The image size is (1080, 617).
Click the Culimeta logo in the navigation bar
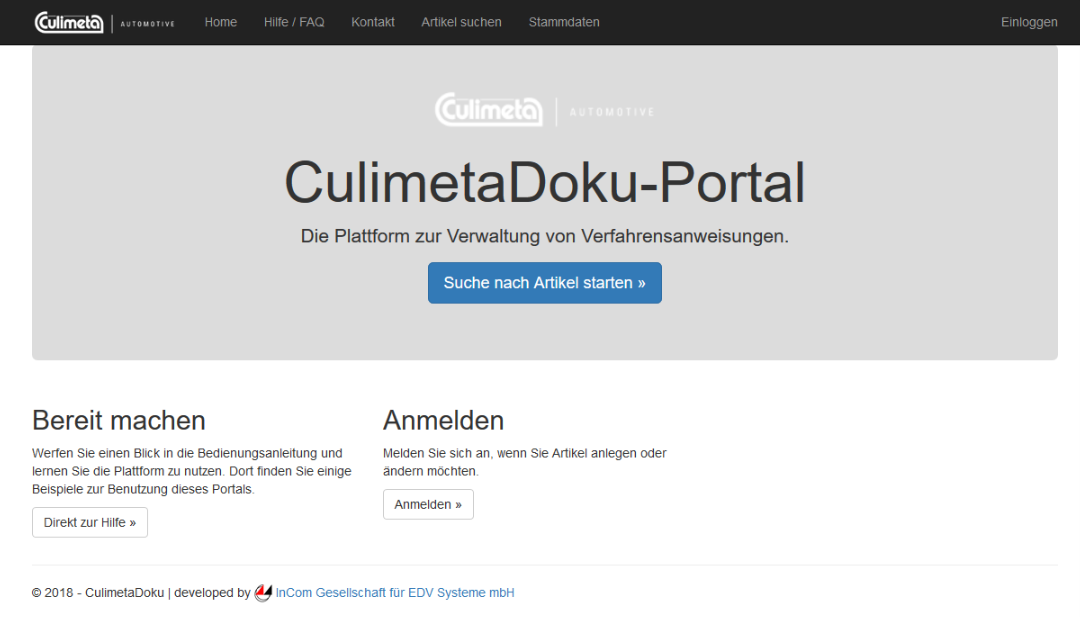coord(104,22)
